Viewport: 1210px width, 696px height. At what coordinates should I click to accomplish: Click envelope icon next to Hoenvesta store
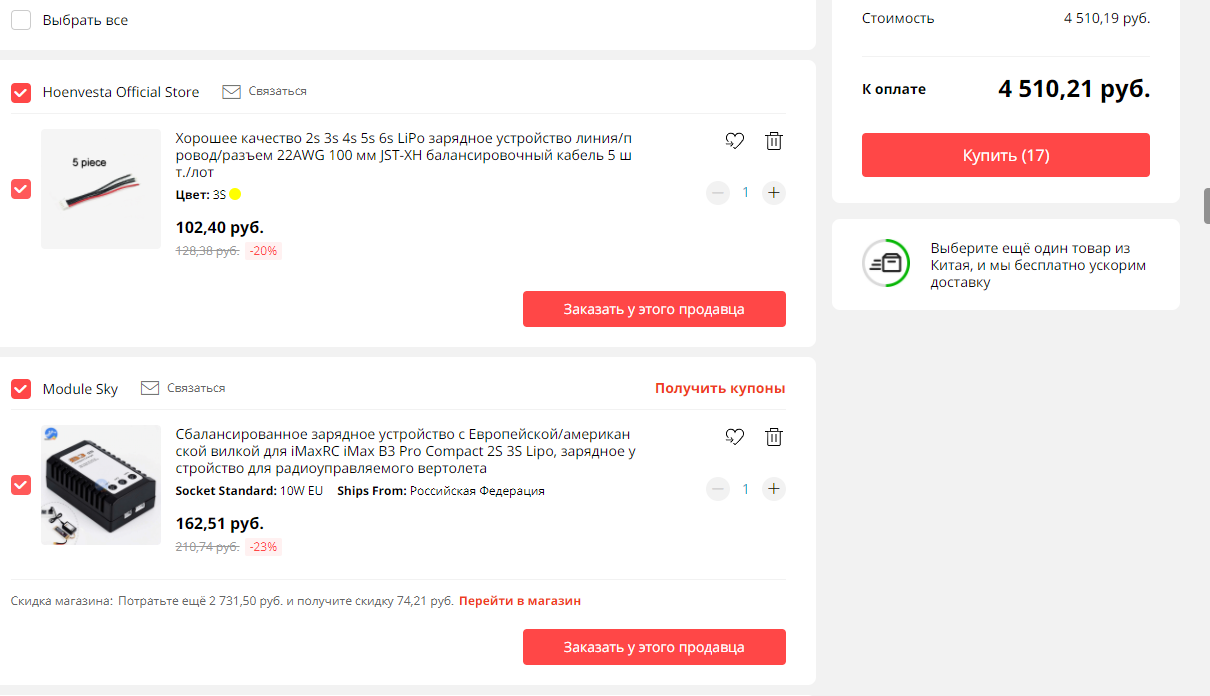pos(231,91)
